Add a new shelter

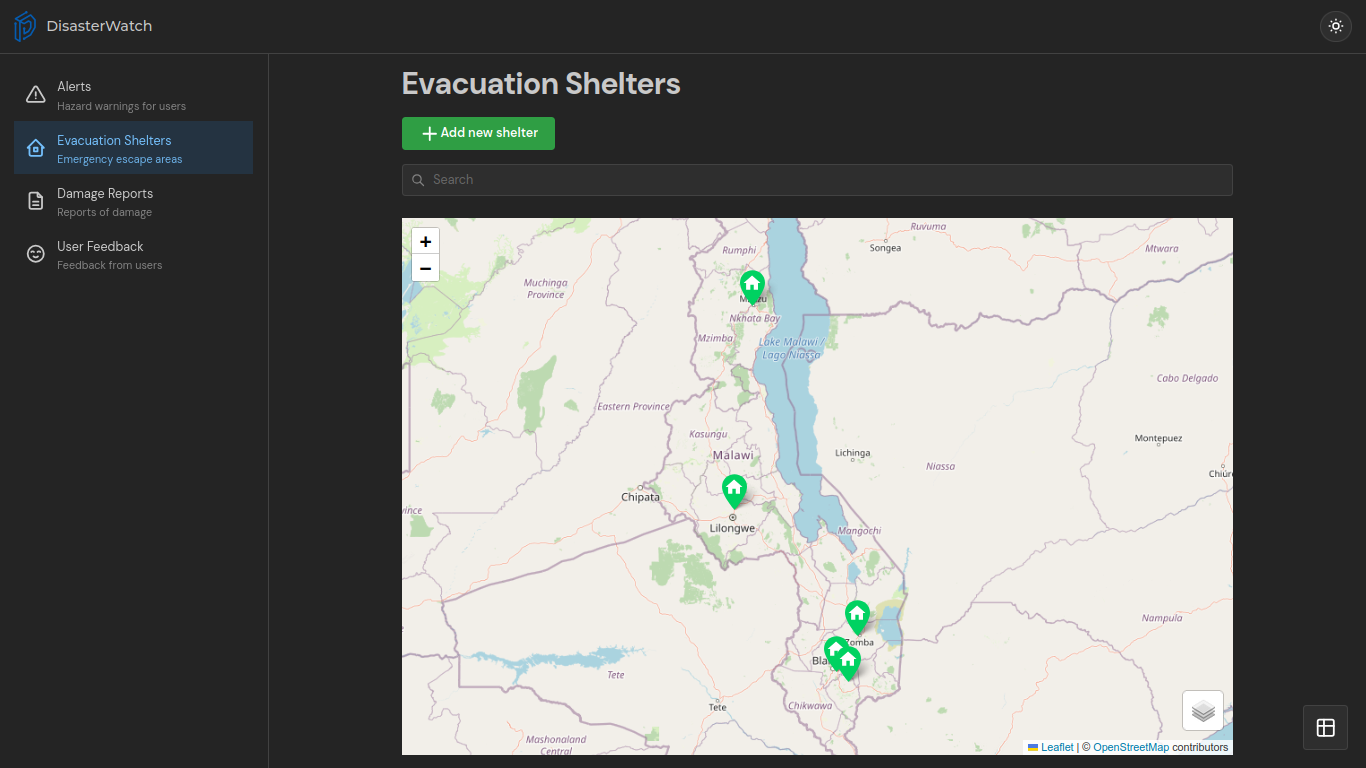[x=478, y=133]
